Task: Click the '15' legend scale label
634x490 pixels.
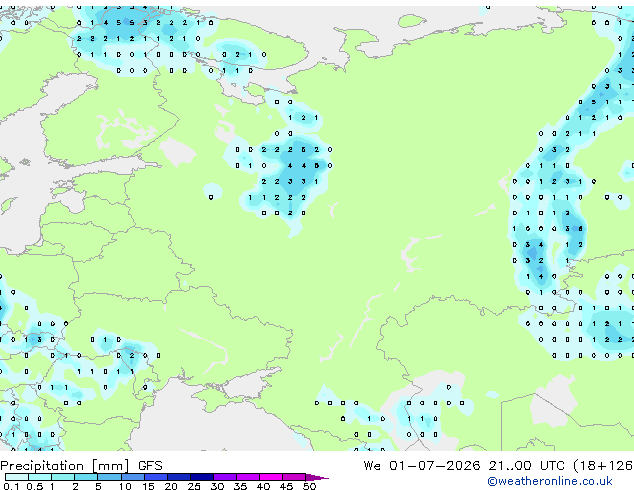Action: click(148, 486)
